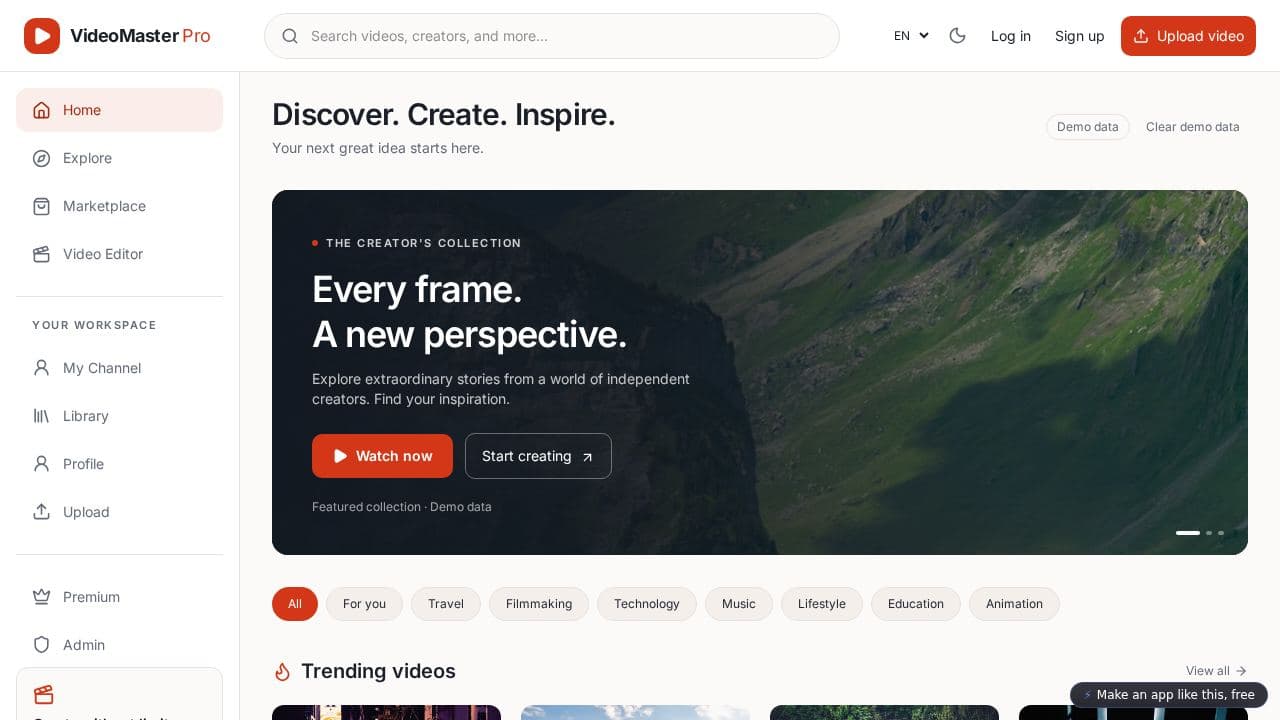
Task: Click the flame icon beside Trending videos
Action: point(282,672)
